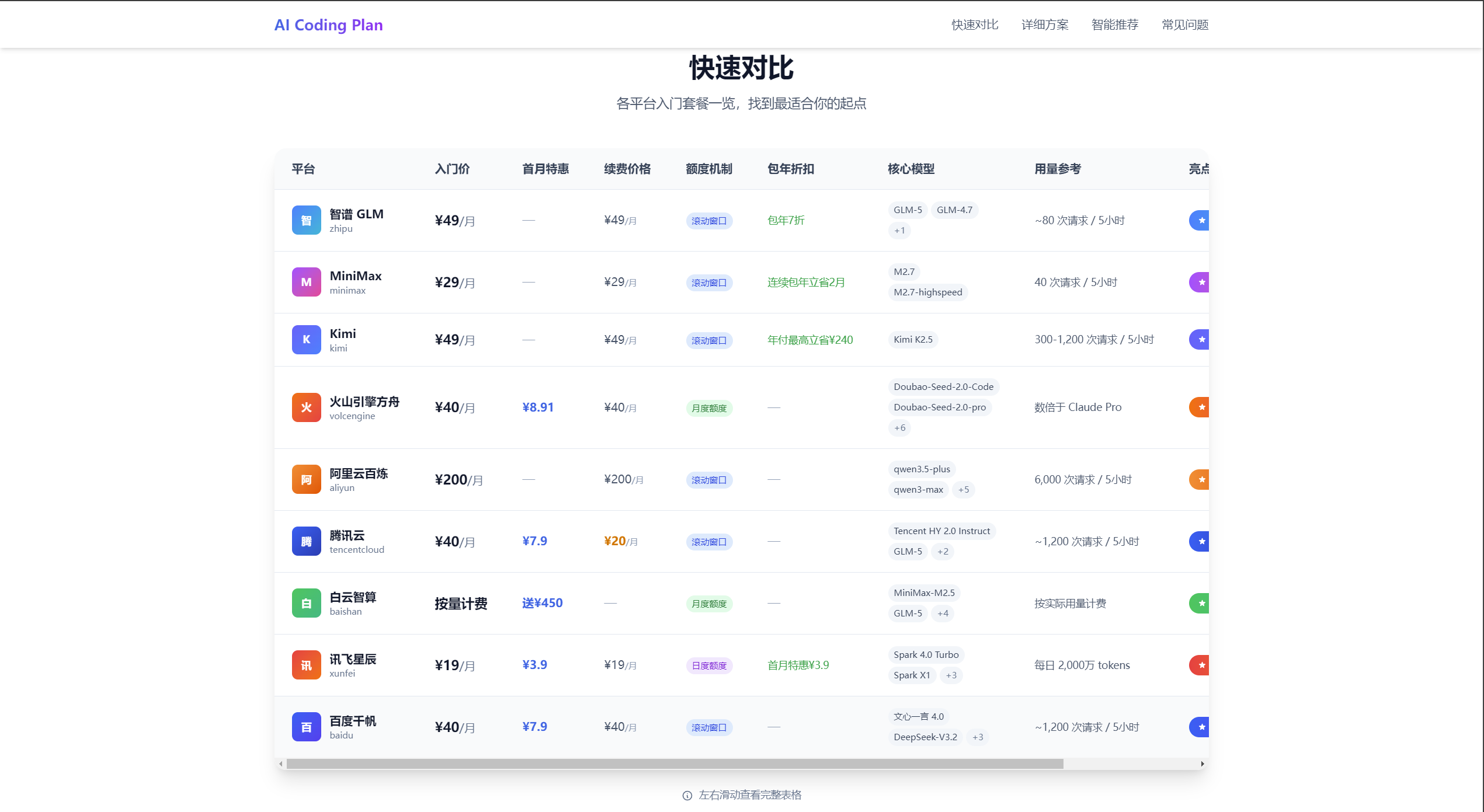Click the 连续包年立省2月 text
This screenshot has height=812, width=1484.
806,282
